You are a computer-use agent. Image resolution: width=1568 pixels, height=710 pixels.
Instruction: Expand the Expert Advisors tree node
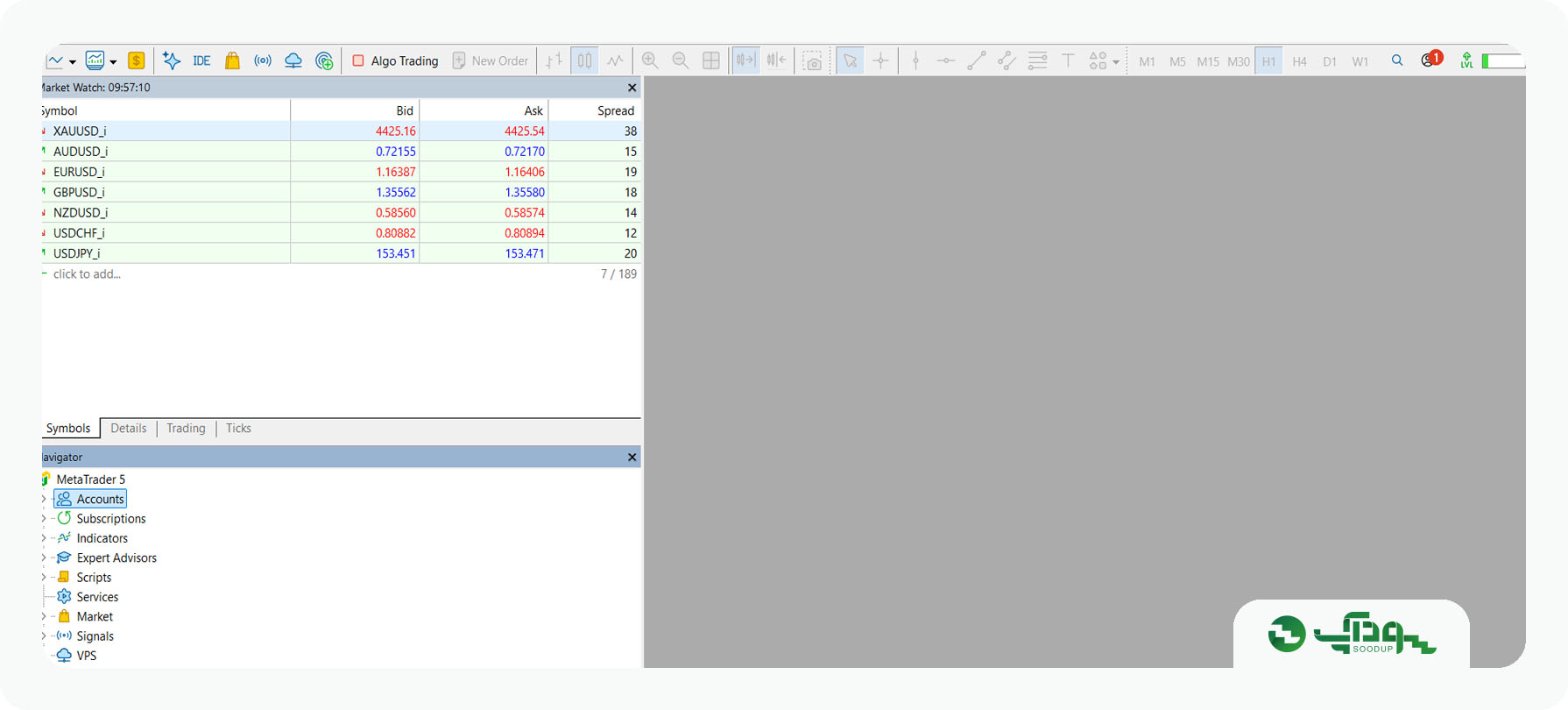tap(43, 557)
